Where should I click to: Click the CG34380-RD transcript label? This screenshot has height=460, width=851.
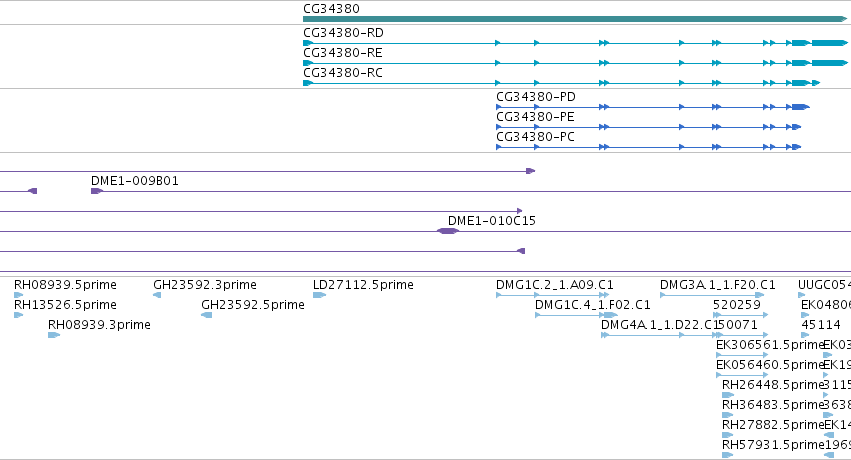(x=344, y=33)
